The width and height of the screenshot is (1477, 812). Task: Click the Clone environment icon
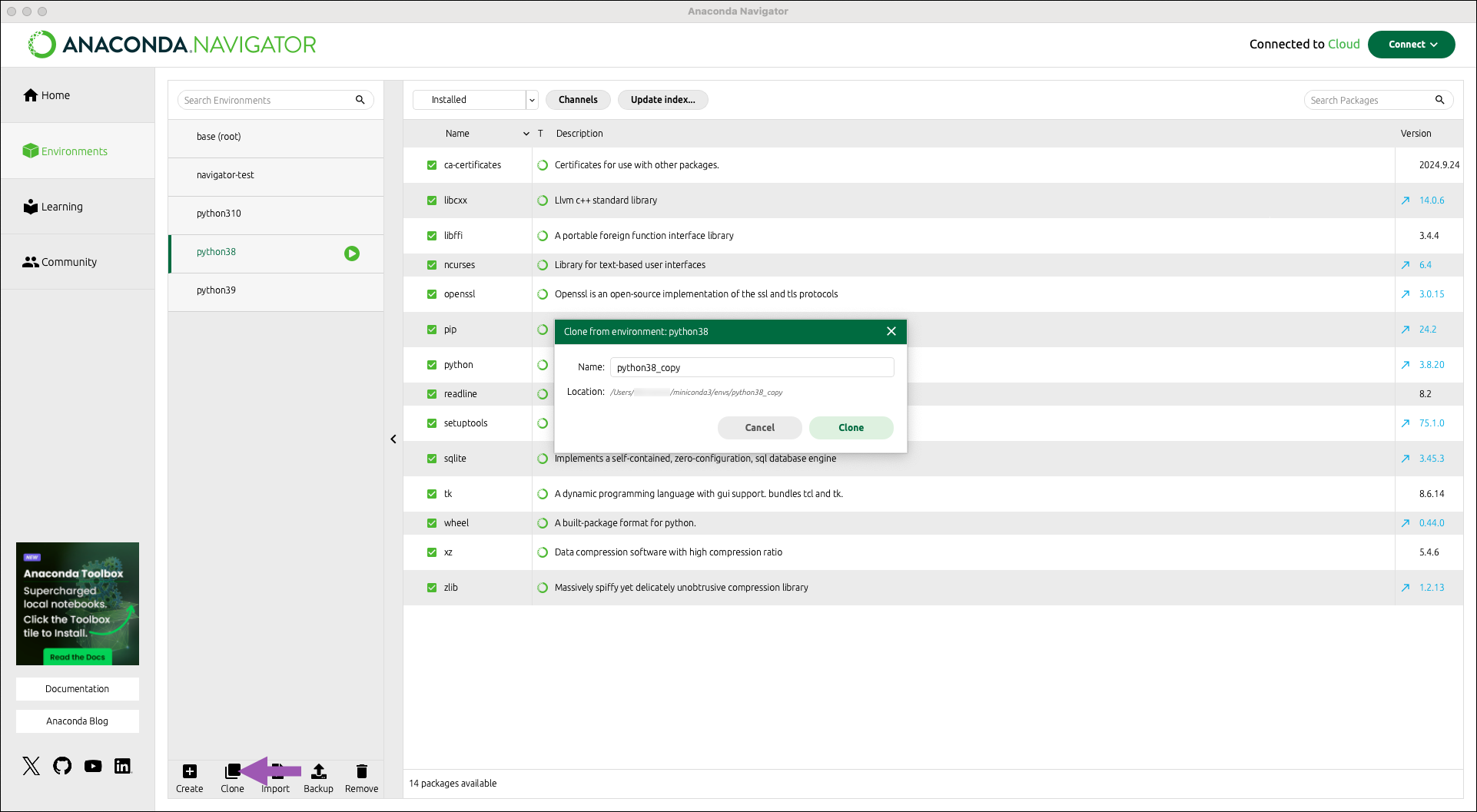click(x=232, y=771)
